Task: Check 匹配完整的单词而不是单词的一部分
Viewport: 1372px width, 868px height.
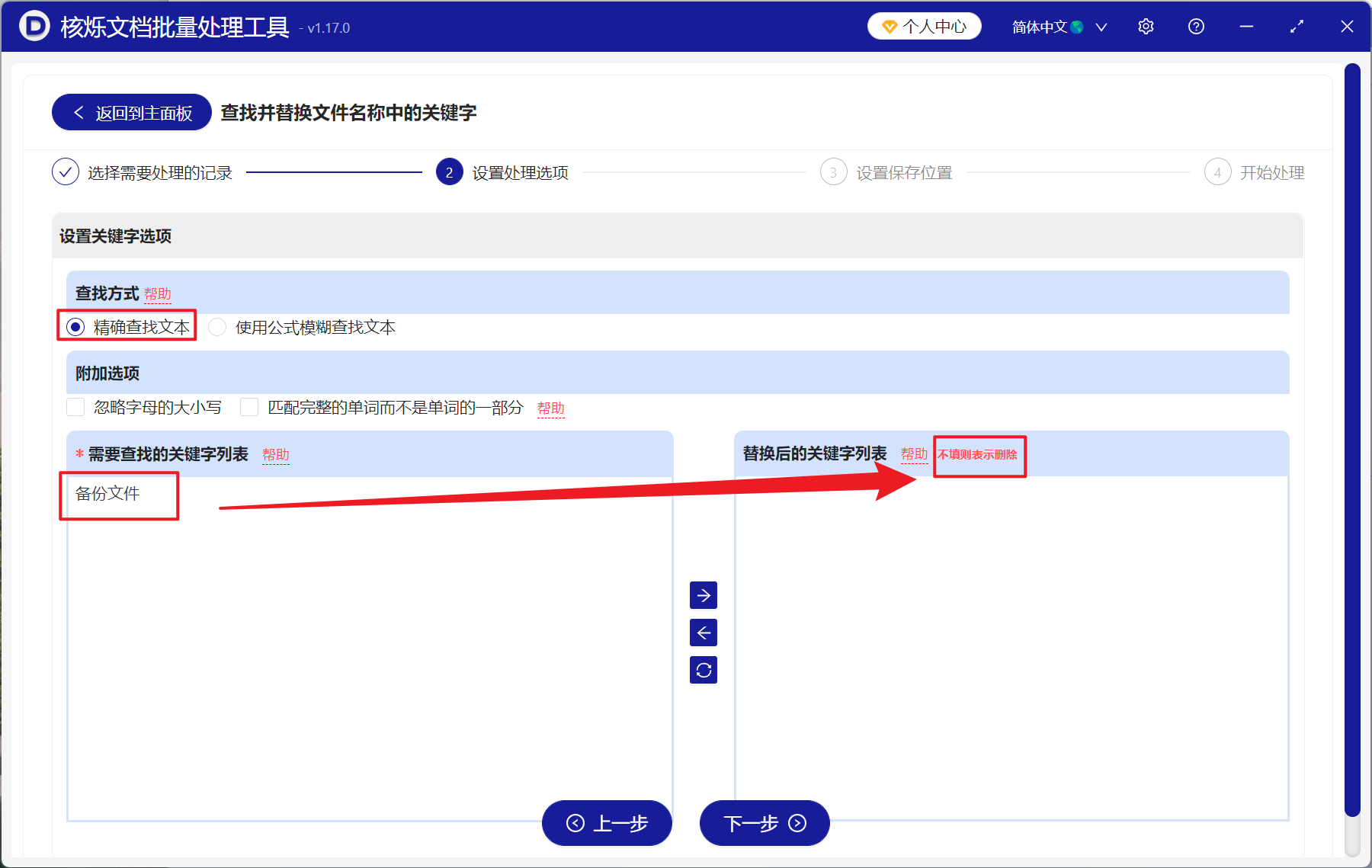Action: pyautogui.click(x=249, y=408)
